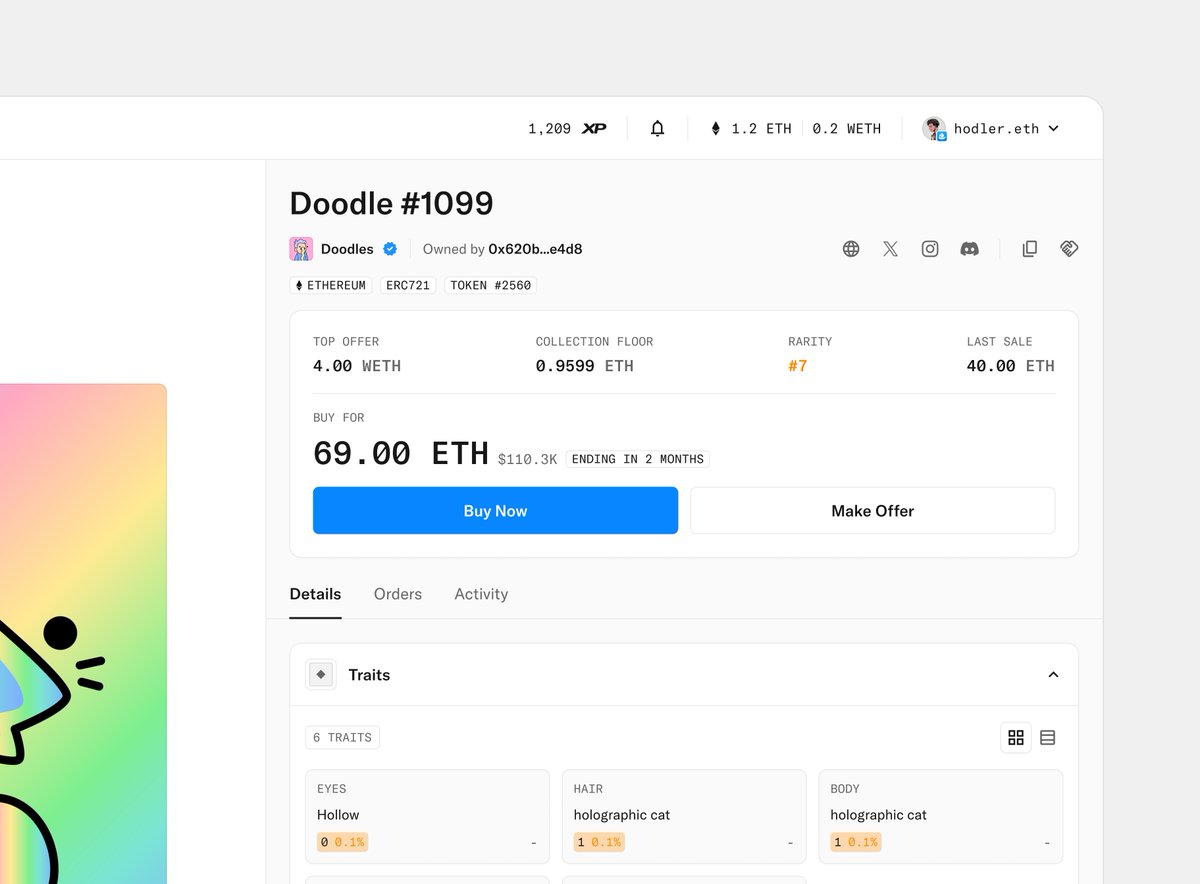Image resolution: width=1200 pixels, height=884 pixels.
Task: Click the $110.3K price estimate
Action: [528, 459]
